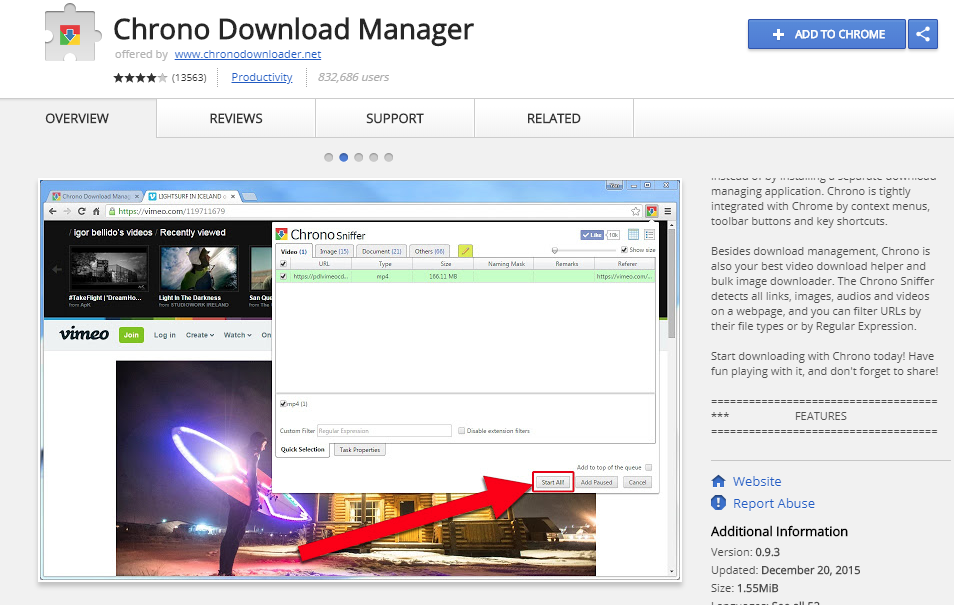Click the green Join button on Vimeo
954x605 pixels.
click(131, 335)
